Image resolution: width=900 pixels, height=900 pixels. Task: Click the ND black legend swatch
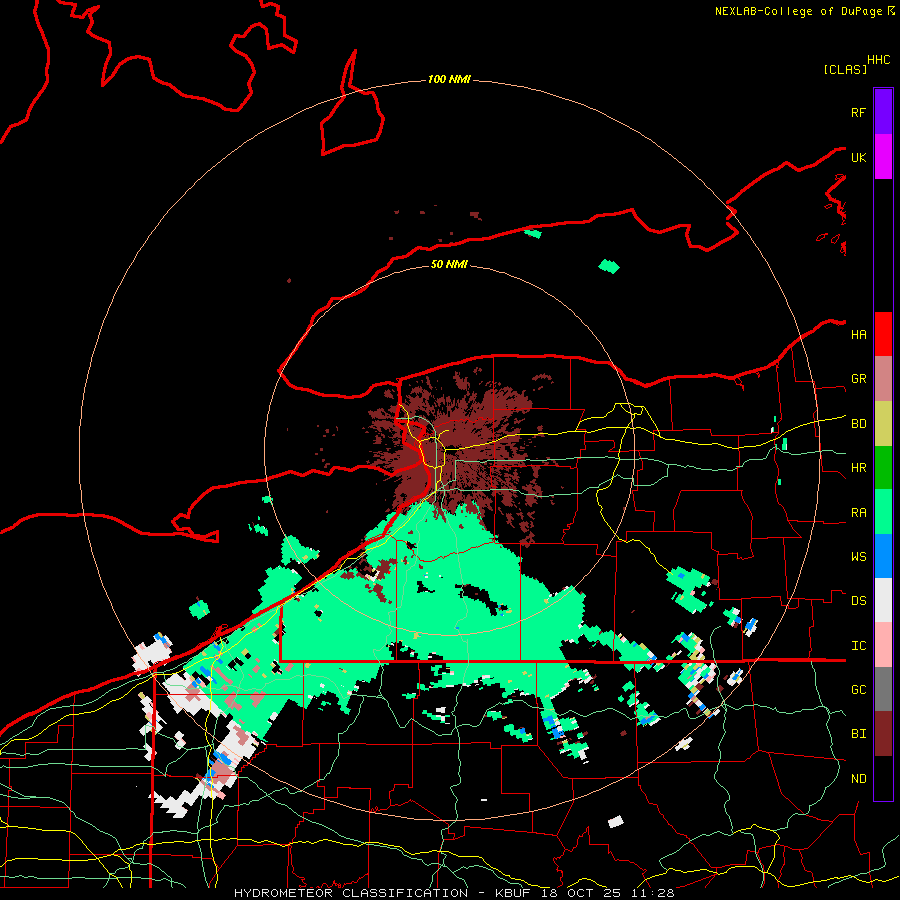click(x=883, y=778)
